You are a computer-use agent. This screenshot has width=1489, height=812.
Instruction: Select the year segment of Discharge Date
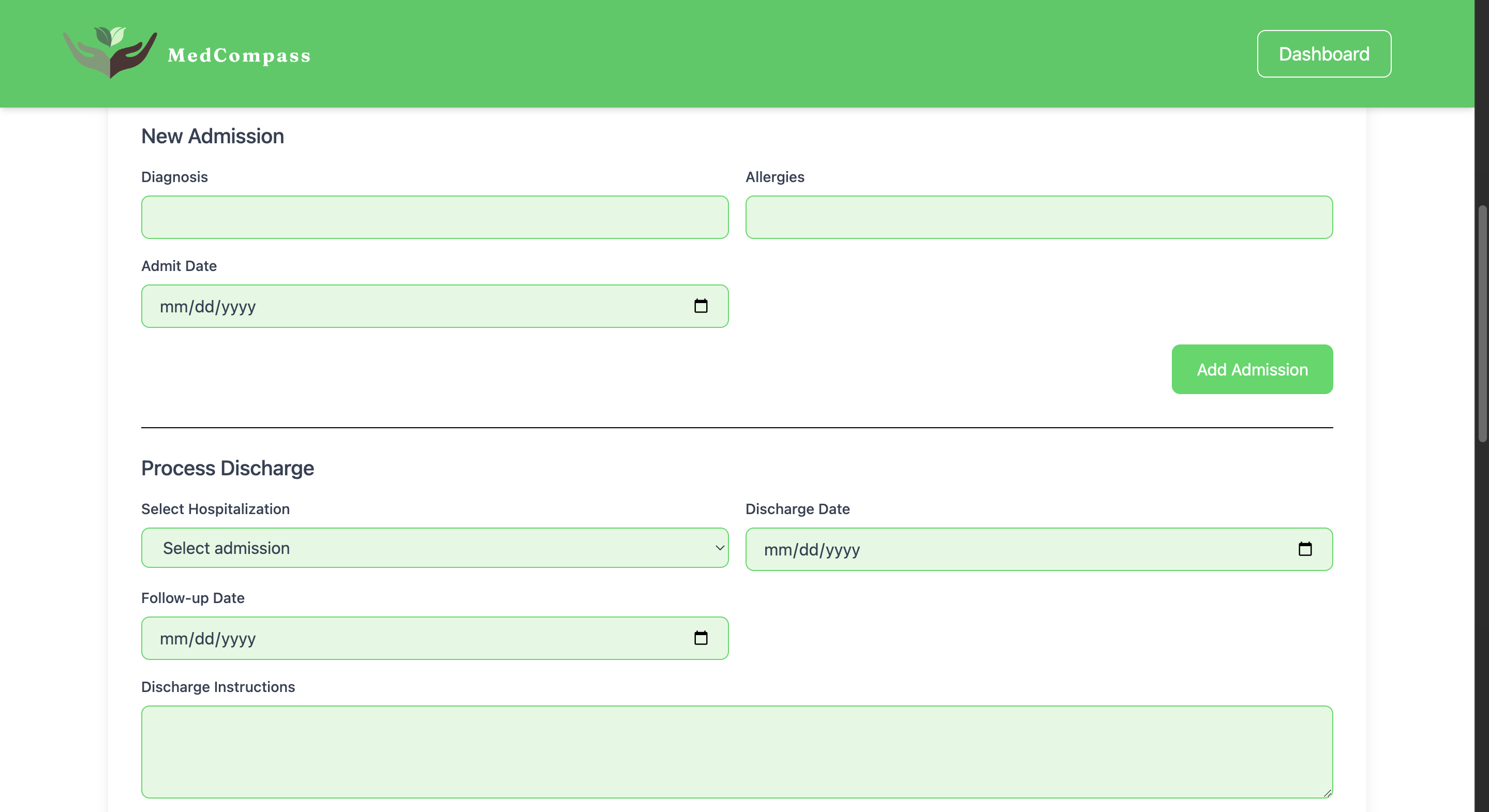[x=842, y=550]
